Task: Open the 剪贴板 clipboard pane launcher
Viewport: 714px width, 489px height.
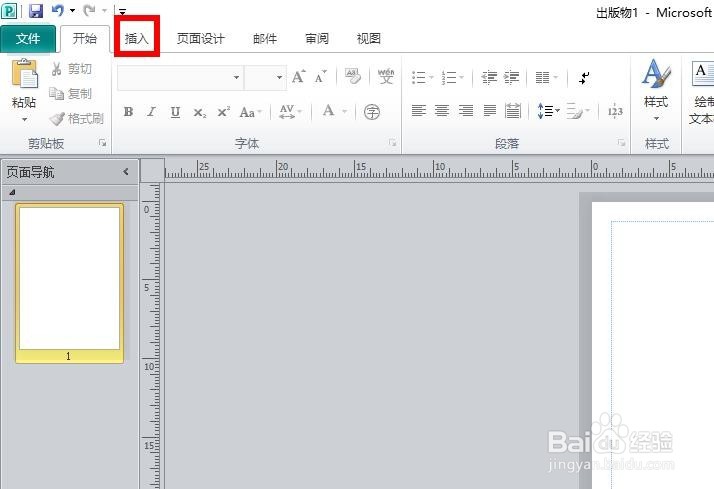Action: pos(102,143)
